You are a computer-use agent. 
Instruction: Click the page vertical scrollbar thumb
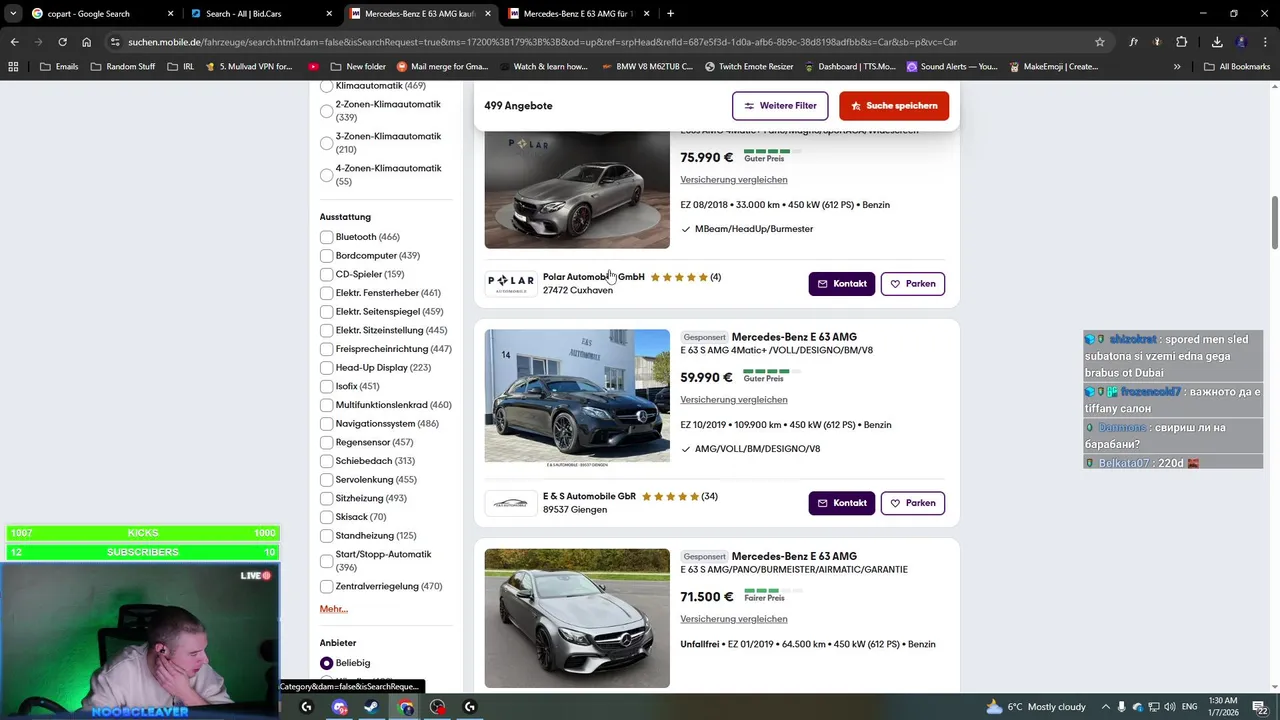pos(1274,223)
